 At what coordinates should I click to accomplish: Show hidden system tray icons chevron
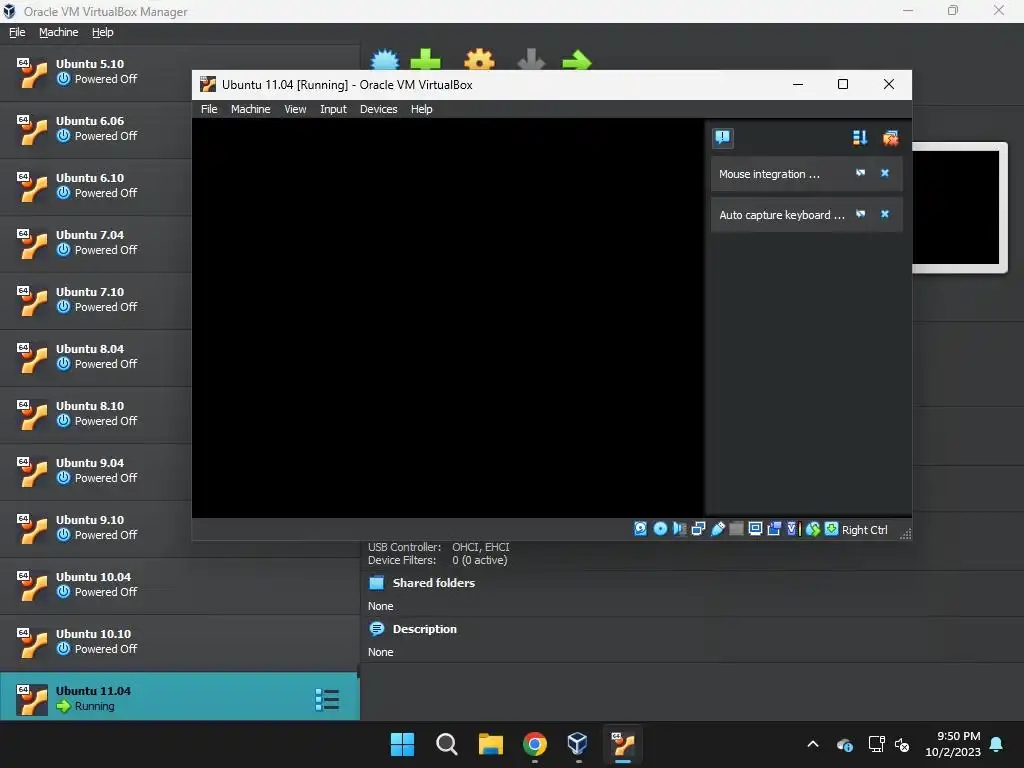click(813, 744)
